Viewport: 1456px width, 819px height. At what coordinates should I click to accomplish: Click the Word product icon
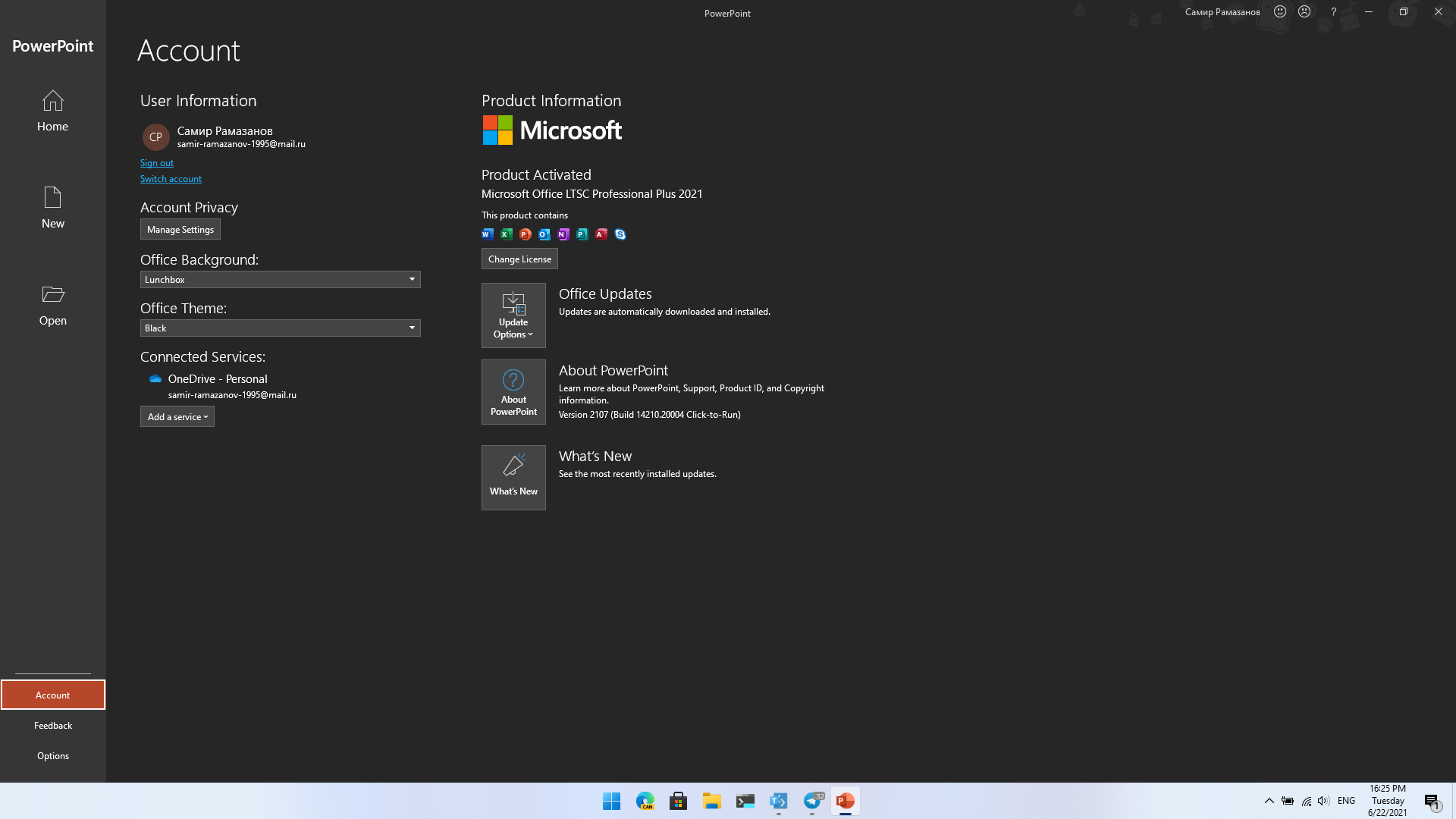pos(488,234)
